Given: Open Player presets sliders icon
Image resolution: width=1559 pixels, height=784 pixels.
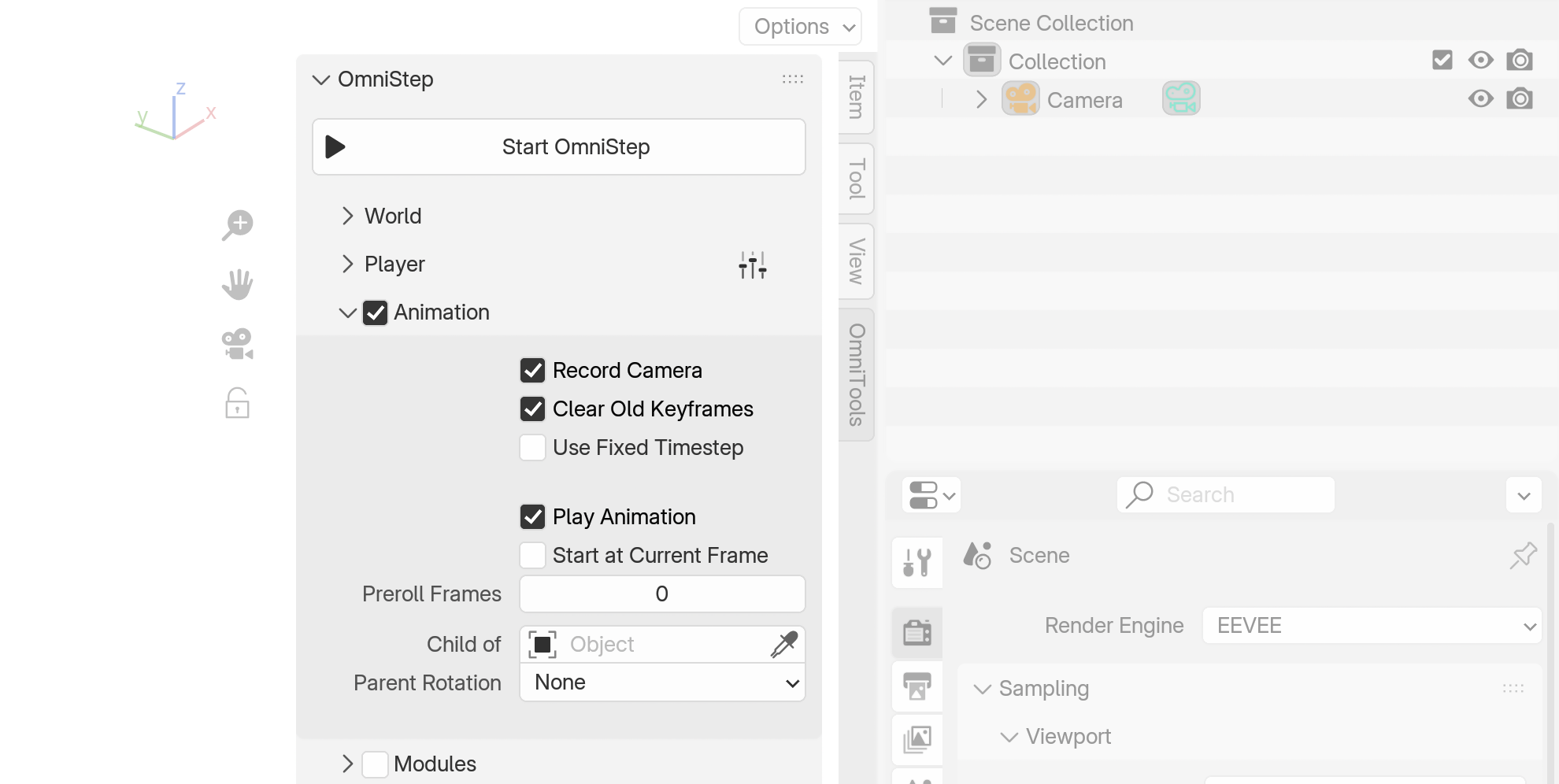Looking at the screenshot, I should 752,265.
